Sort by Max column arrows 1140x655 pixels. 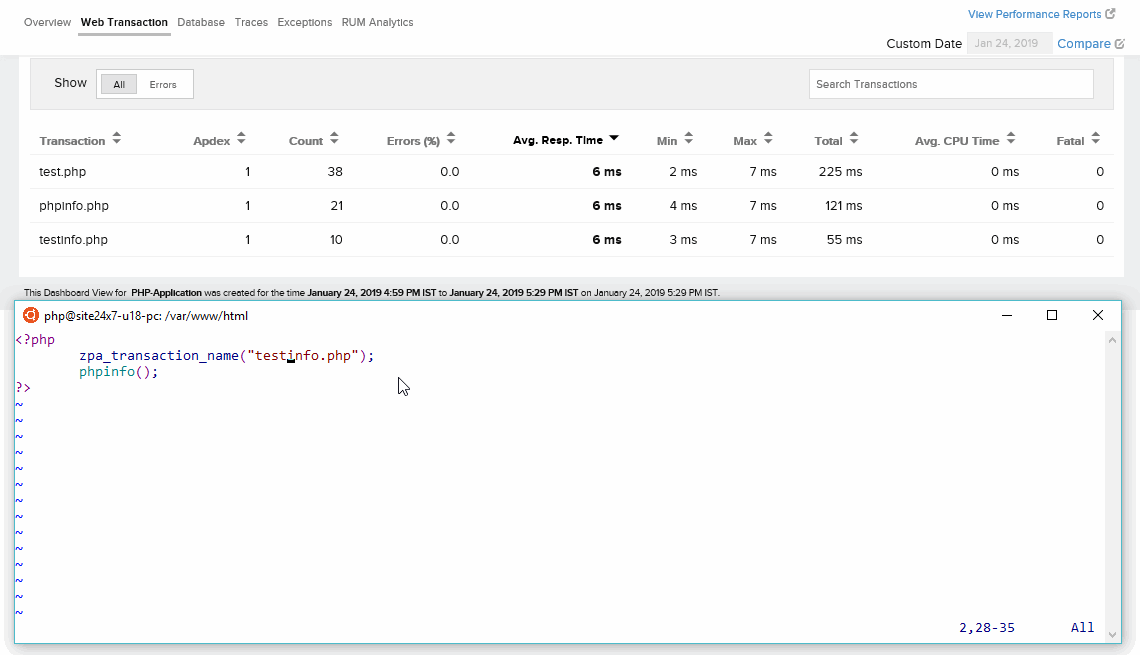point(768,140)
